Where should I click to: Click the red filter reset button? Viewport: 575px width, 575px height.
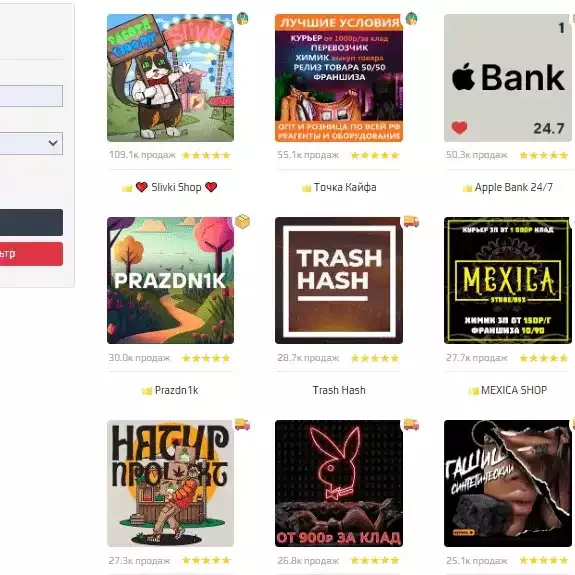point(31,254)
